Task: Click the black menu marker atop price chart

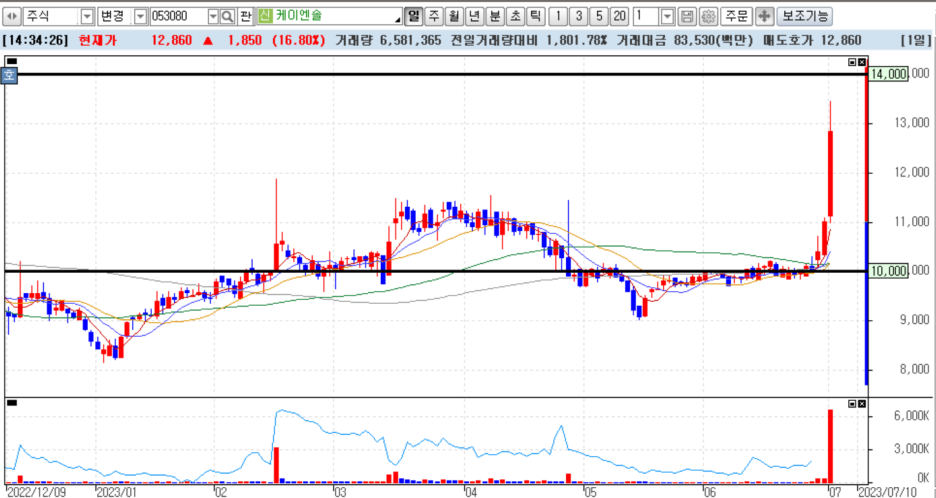Action: (13, 61)
